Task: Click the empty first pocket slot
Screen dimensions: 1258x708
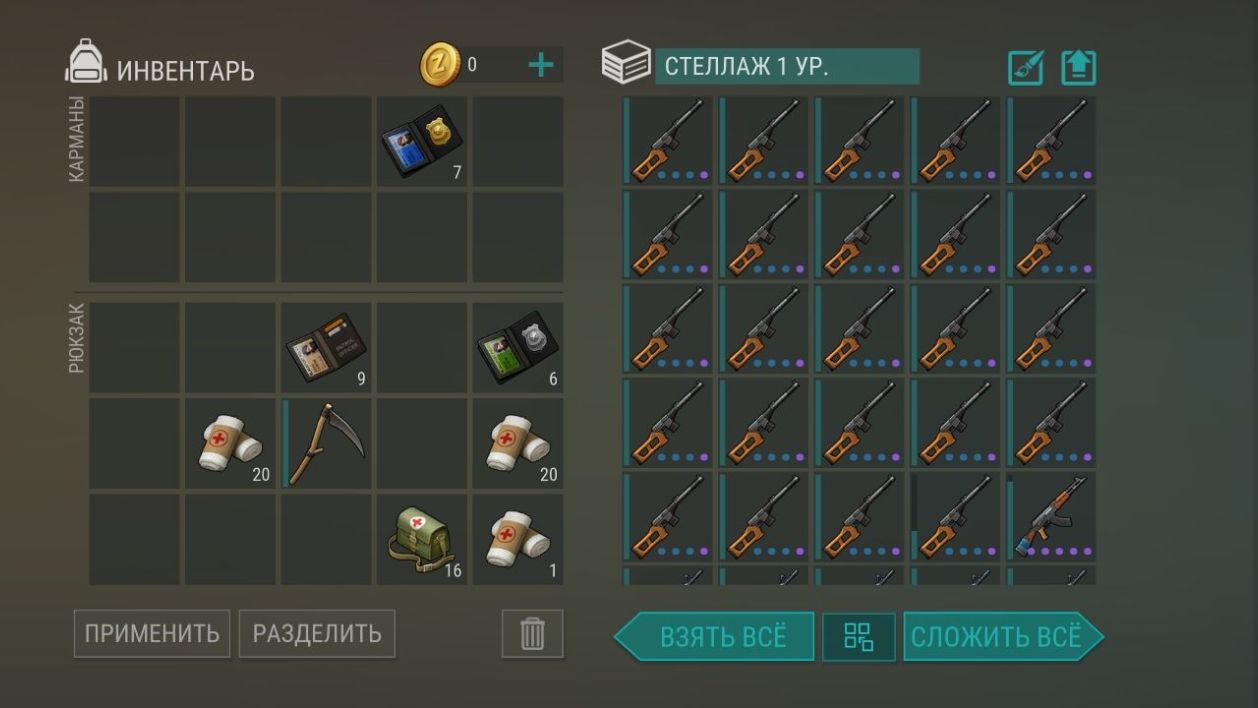Action: tap(134, 141)
